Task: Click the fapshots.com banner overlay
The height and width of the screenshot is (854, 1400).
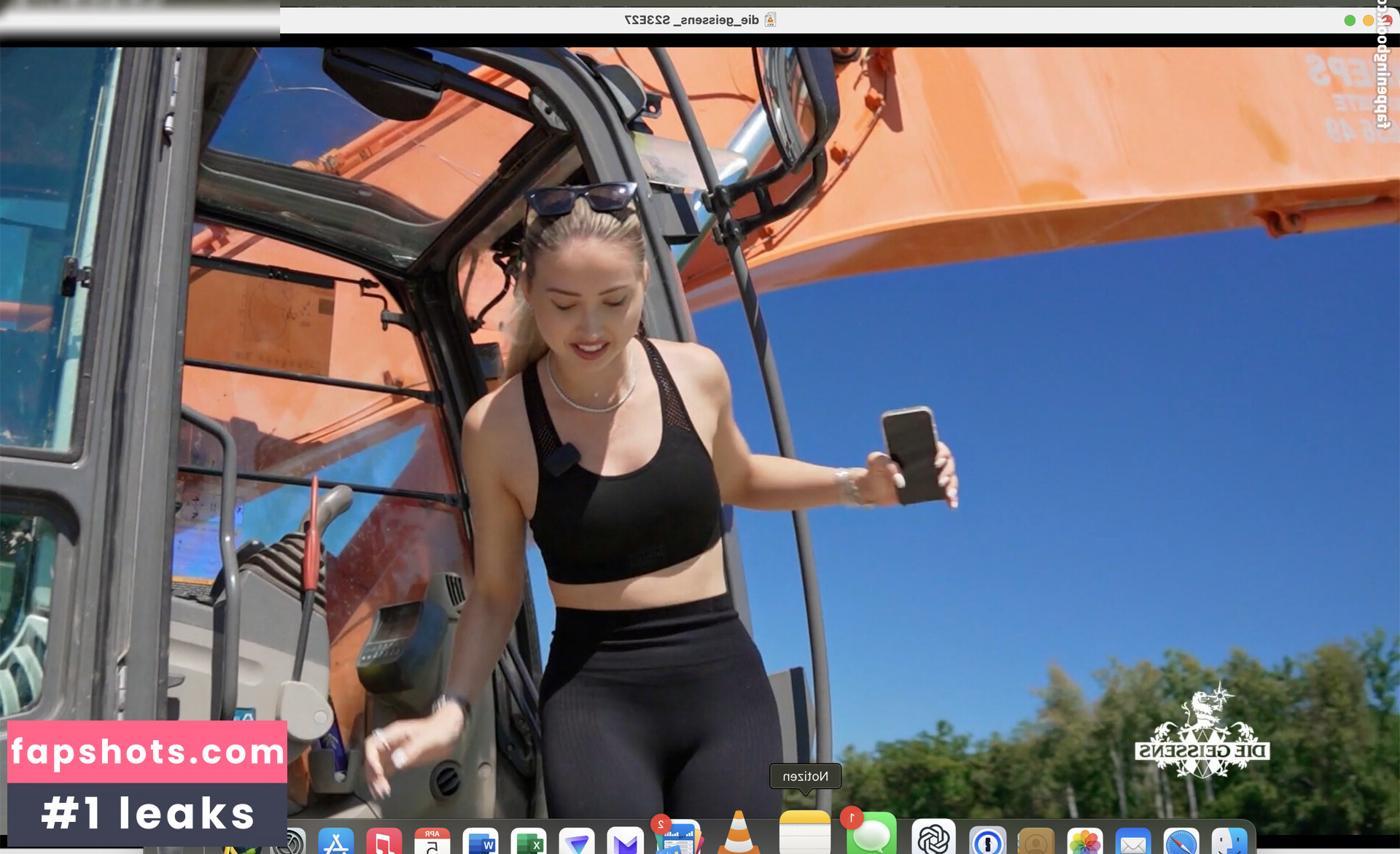Action: 147,752
